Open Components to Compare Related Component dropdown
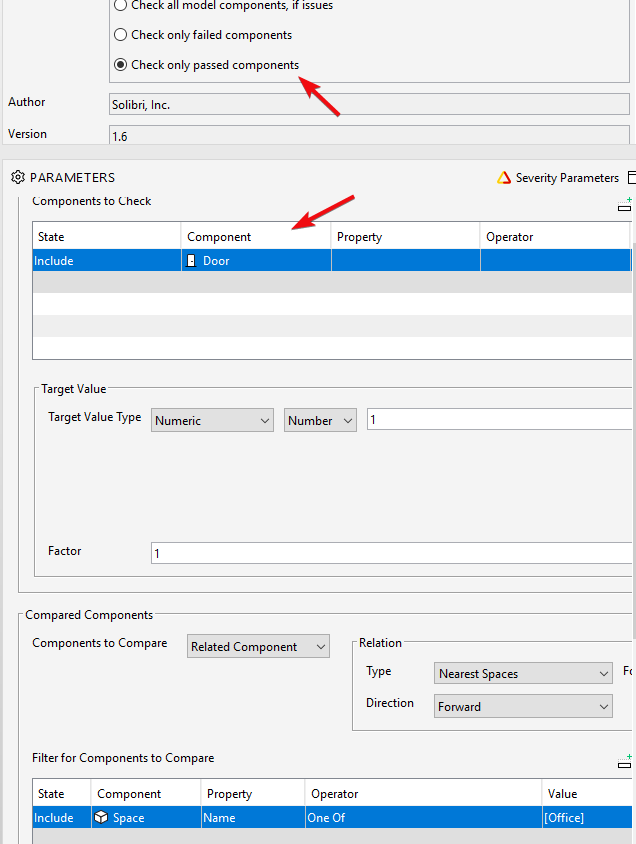Viewport: 636px width, 844px height. (258, 646)
